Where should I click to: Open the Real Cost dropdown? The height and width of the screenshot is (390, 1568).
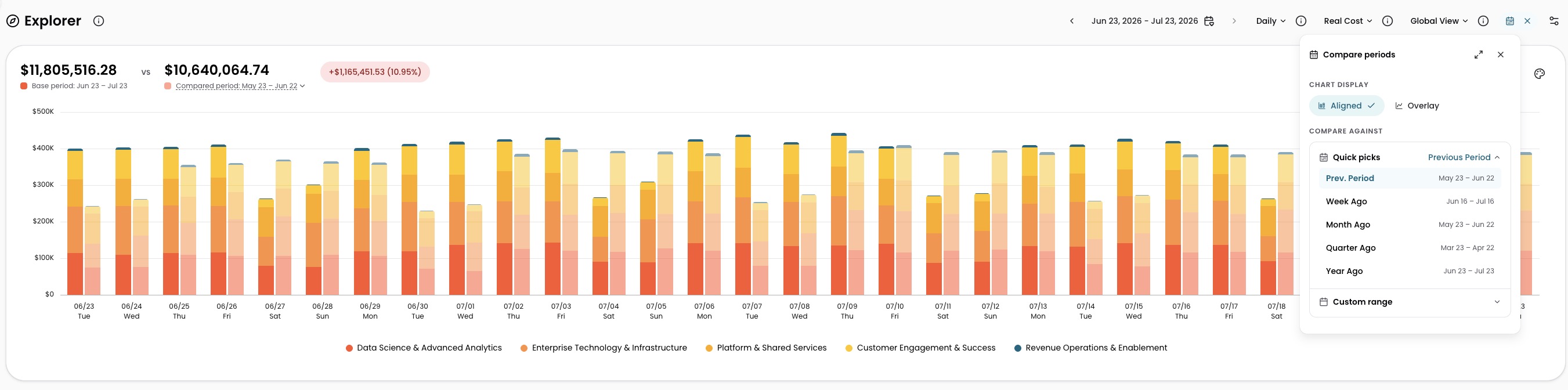[1347, 21]
